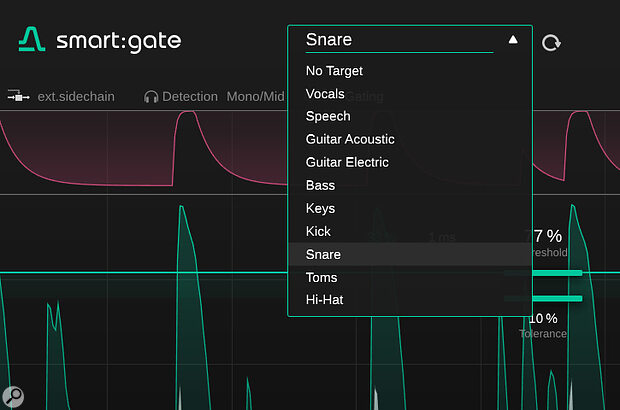Collapse the profile list with the arrow
This screenshot has height=410, width=620.
(513, 40)
